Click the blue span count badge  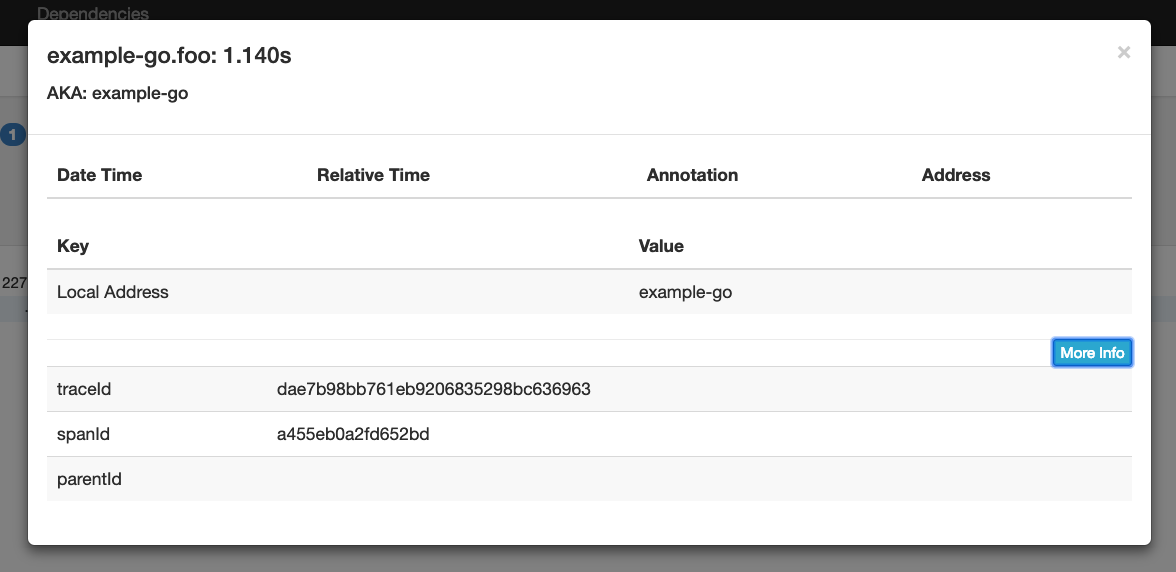coord(12,135)
